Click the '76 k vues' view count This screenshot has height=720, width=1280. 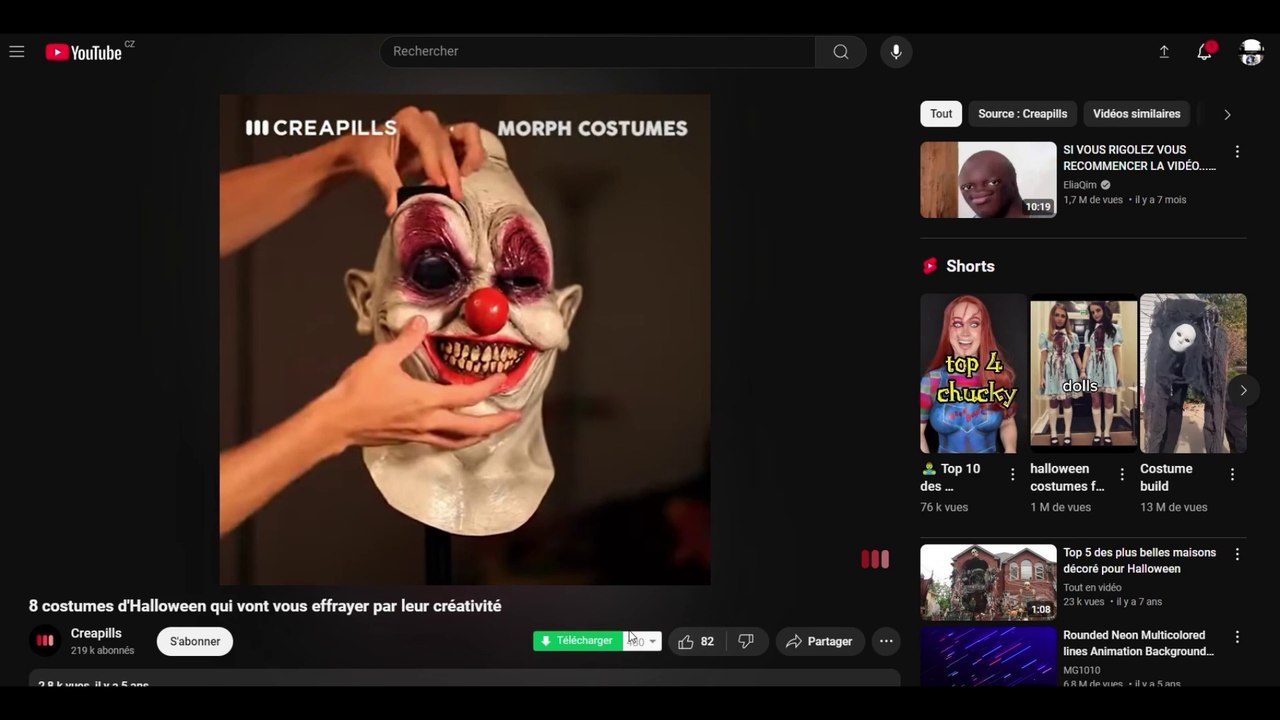944,507
